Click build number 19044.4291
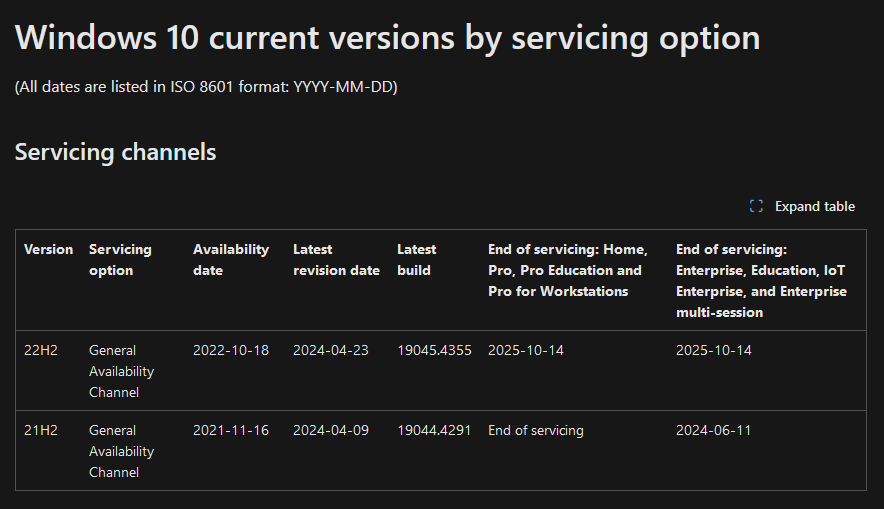The height and width of the screenshot is (509, 884). [x=434, y=430]
